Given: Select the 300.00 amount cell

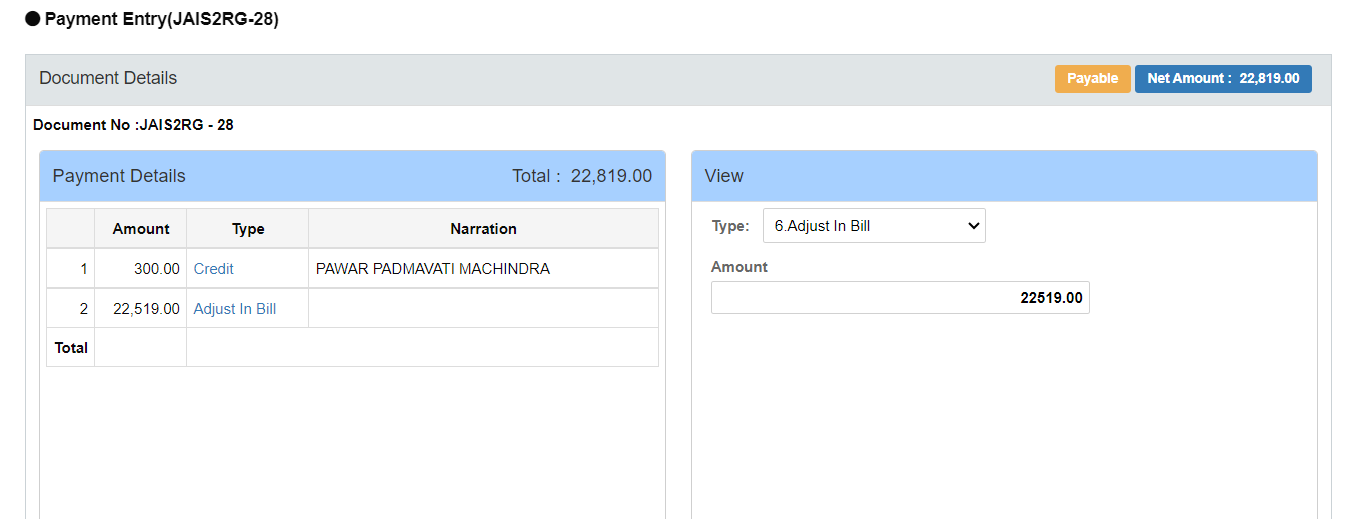Looking at the screenshot, I should click(141, 269).
